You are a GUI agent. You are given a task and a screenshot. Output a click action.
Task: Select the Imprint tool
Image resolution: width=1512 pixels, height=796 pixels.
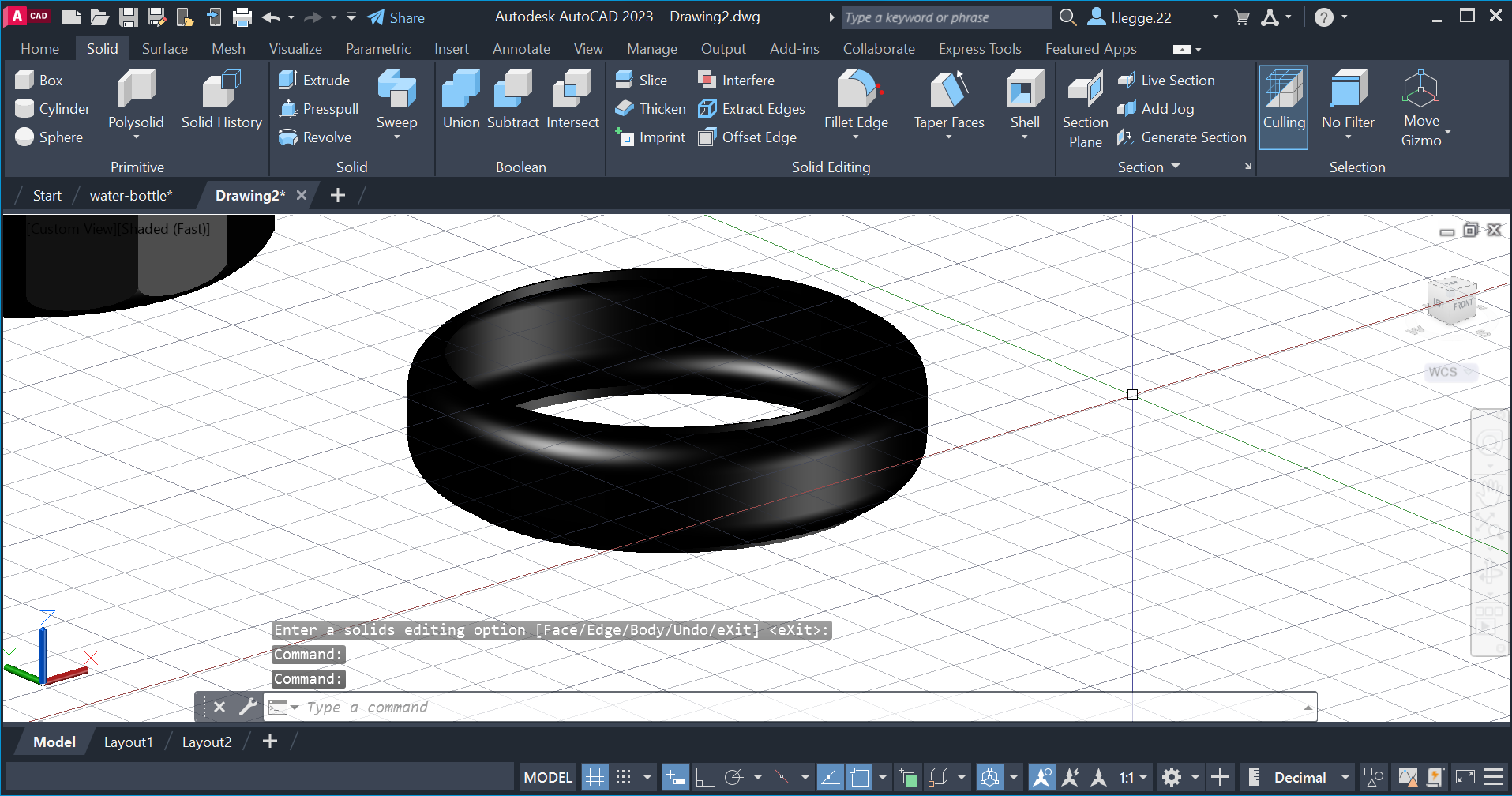[651, 137]
